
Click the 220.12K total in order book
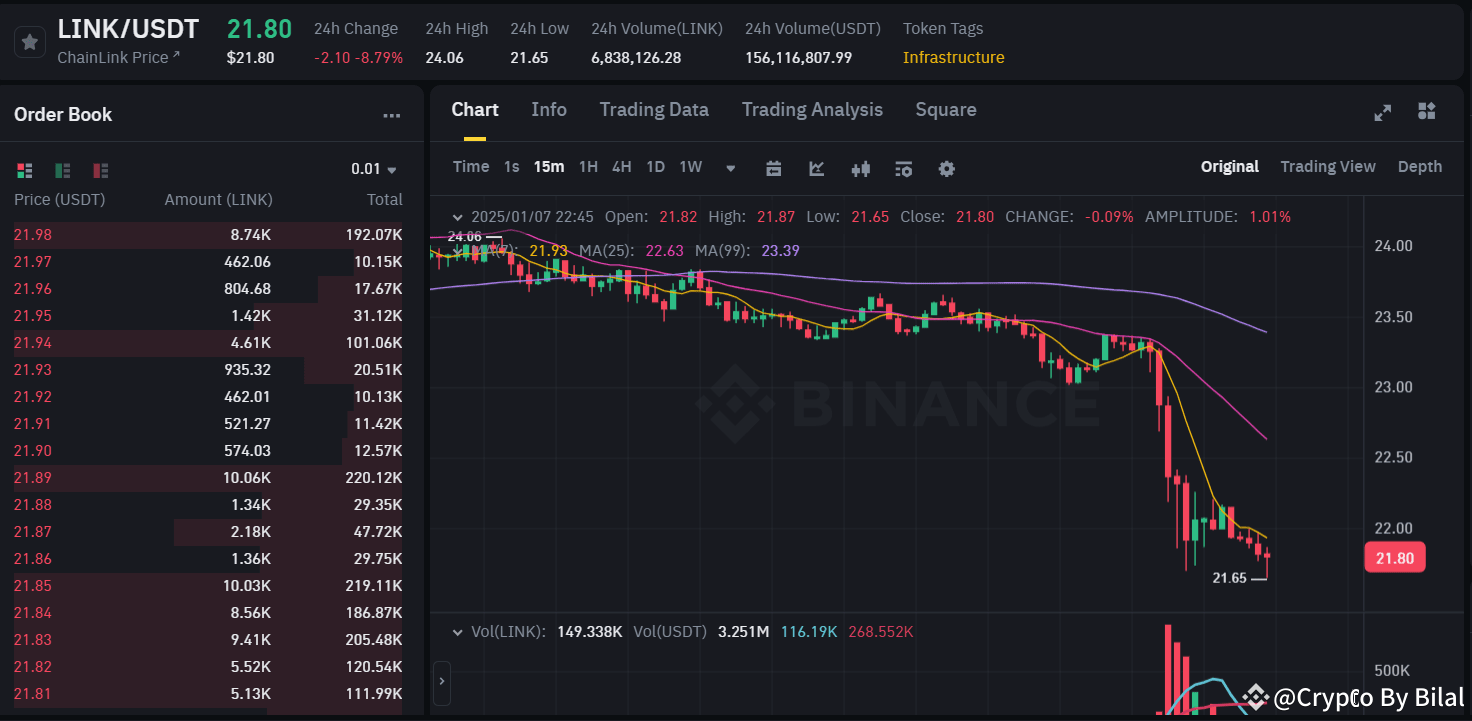[x=374, y=478]
